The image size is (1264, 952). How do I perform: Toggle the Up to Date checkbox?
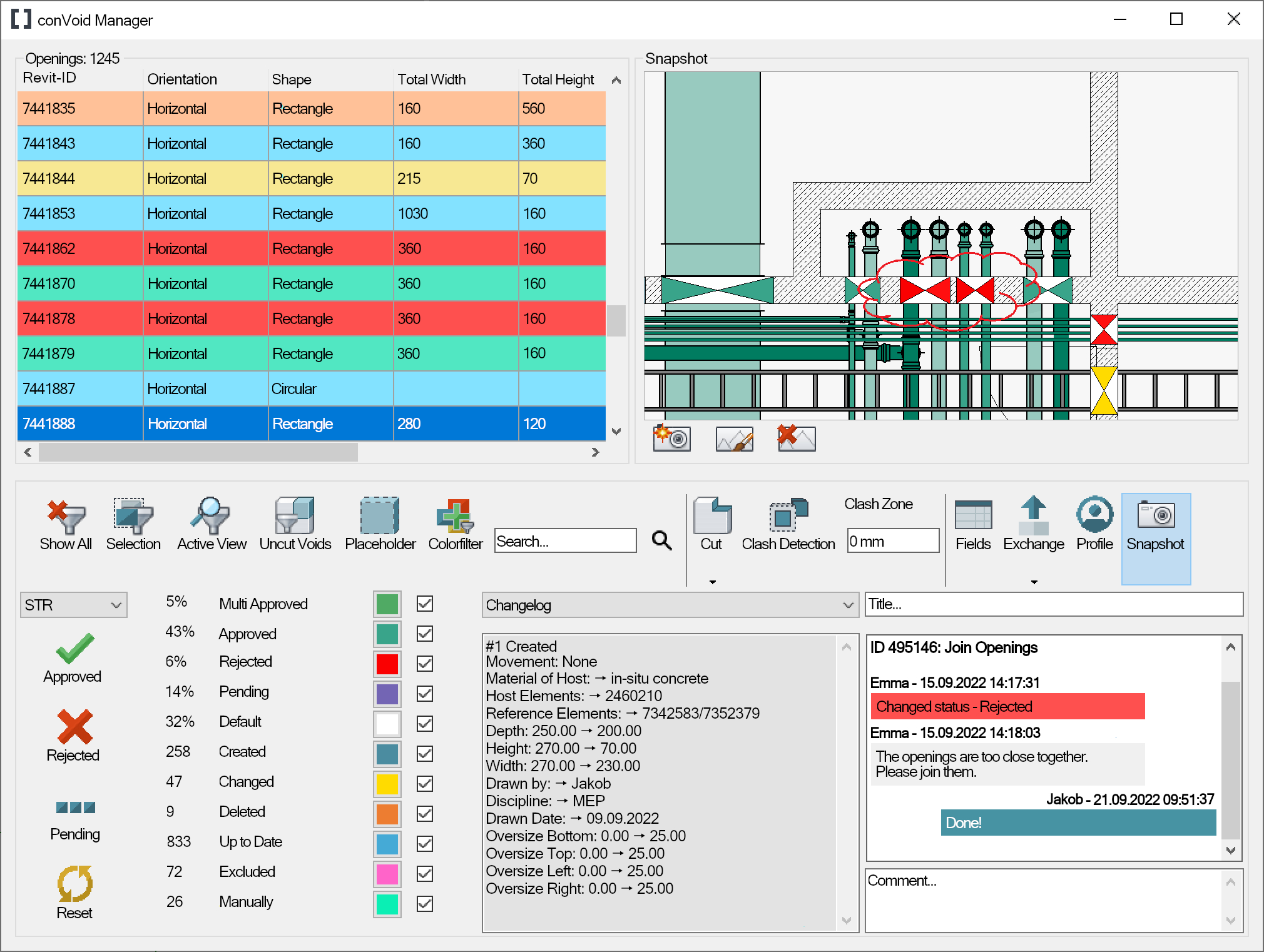point(425,844)
